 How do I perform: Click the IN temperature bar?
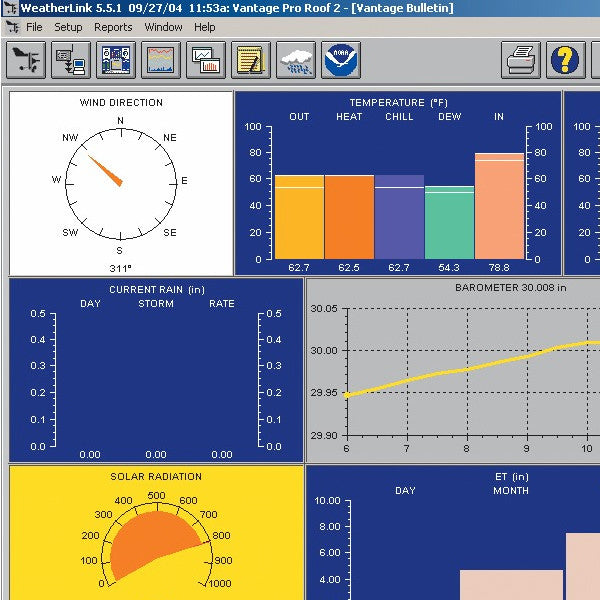point(499,206)
